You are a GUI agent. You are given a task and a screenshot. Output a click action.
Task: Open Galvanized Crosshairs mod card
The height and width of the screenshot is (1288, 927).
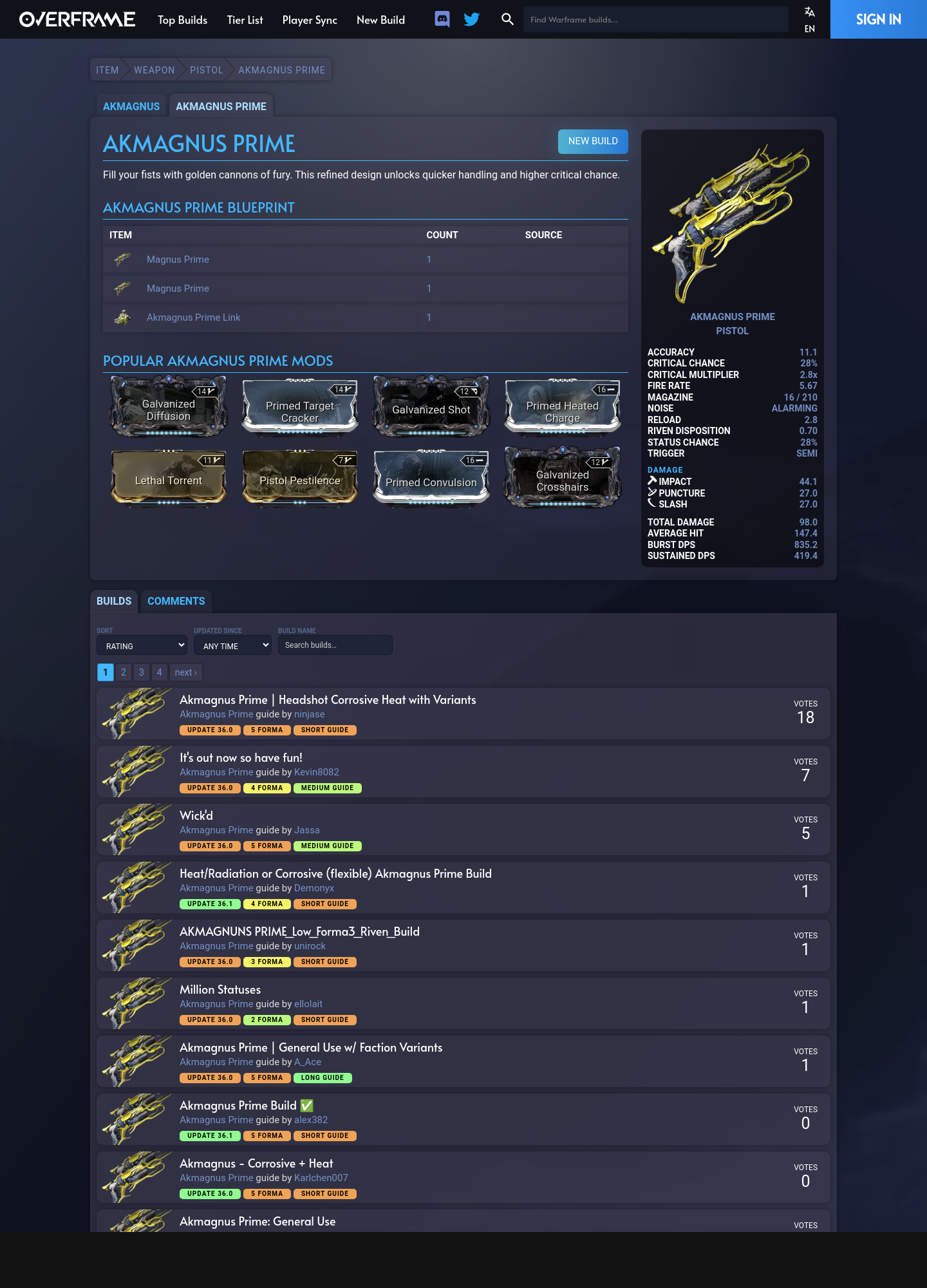563,478
